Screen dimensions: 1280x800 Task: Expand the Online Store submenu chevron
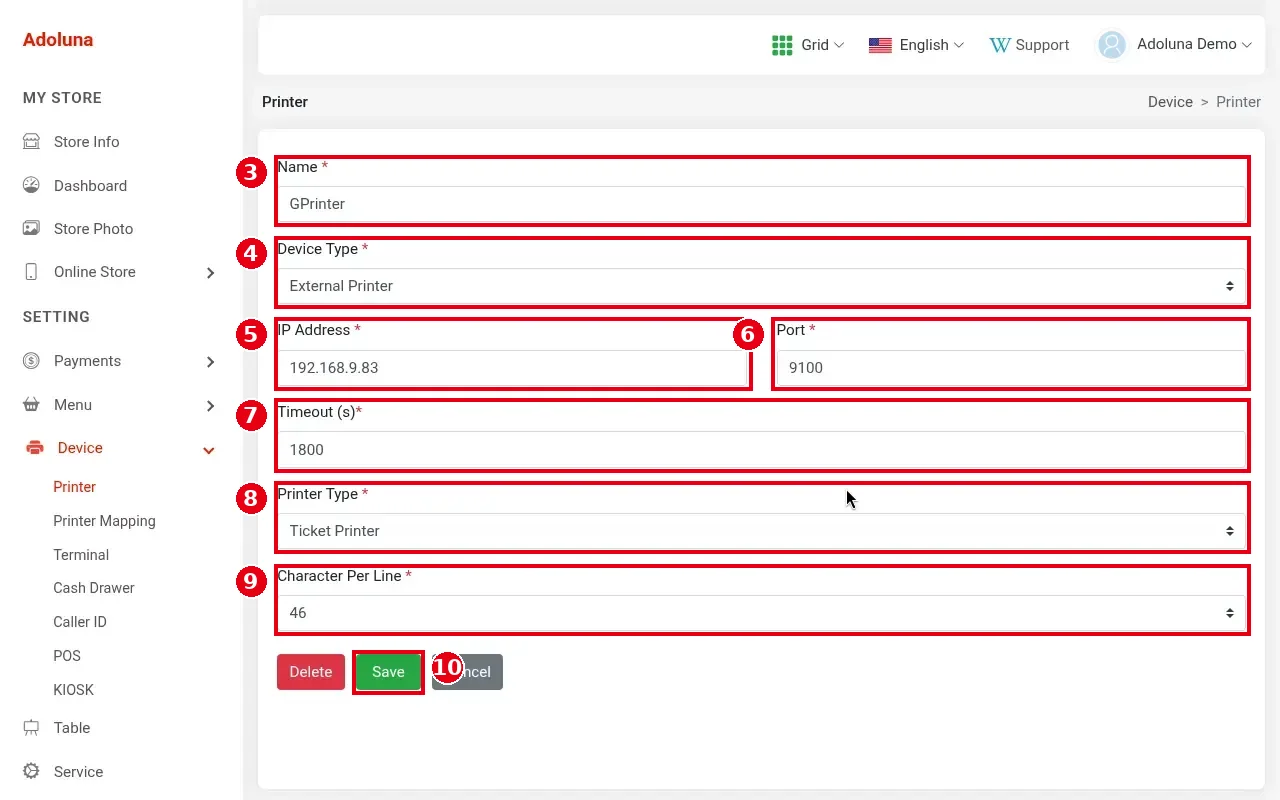pos(210,272)
